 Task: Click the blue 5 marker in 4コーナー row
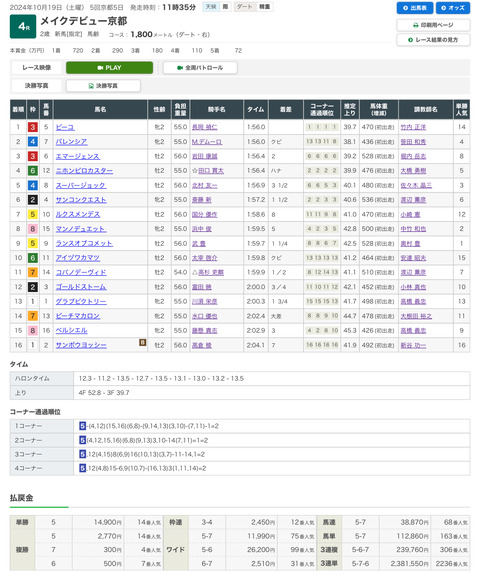tap(83, 468)
